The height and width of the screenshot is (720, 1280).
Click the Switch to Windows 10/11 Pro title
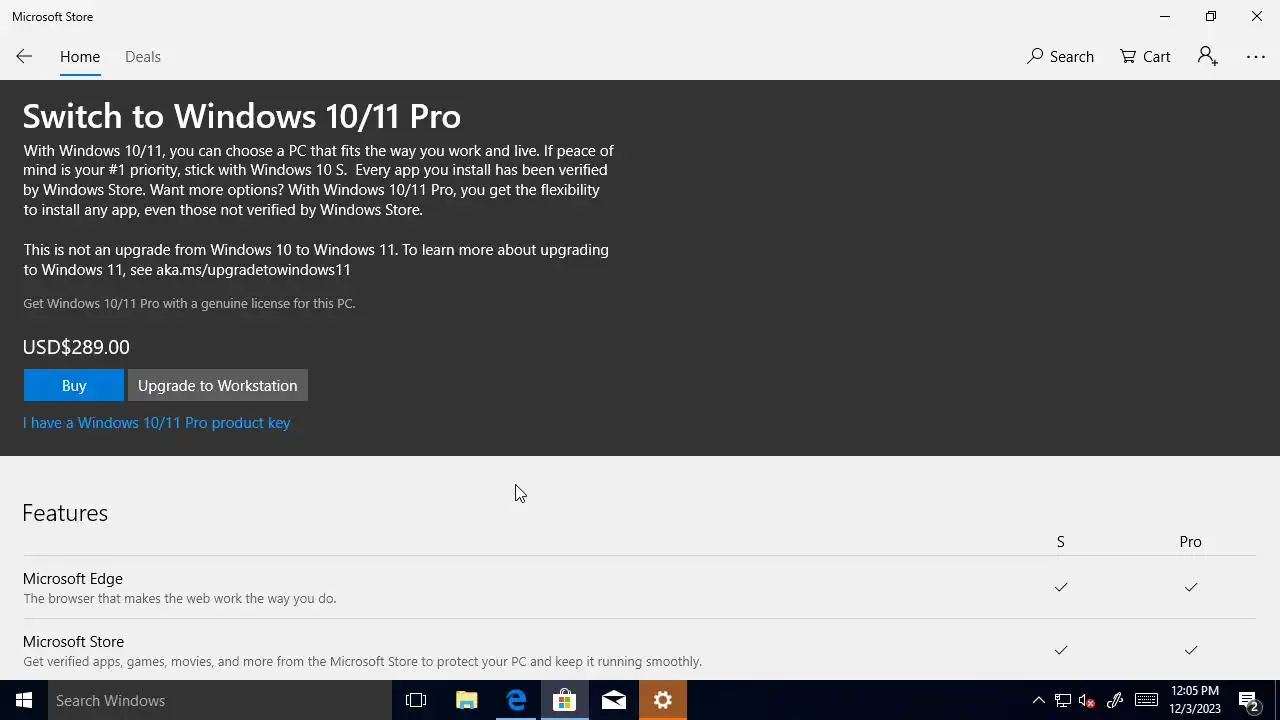click(x=242, y=116)
